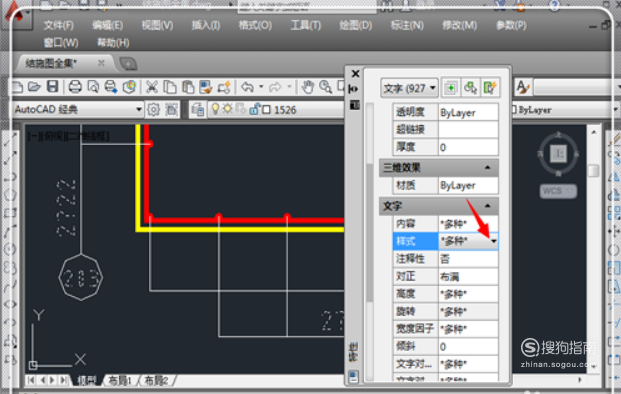Open the 格式(O) menu

(255, 25)
